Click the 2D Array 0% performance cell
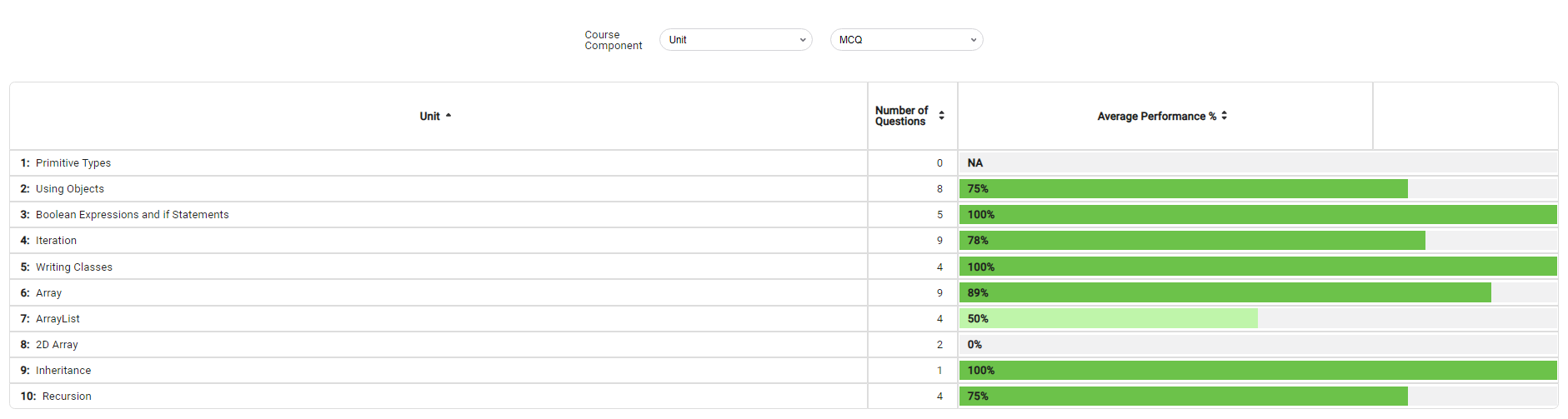 pyautogui.click(x=1257, y=345)
